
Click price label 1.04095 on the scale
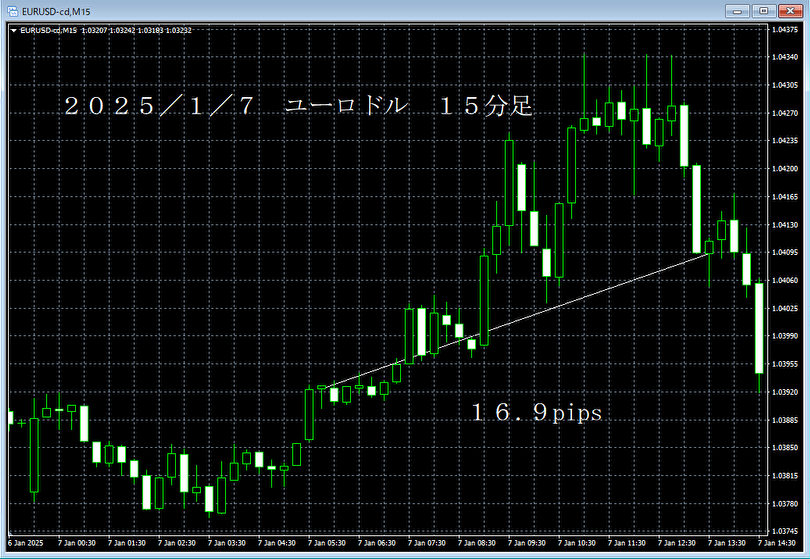[785, 252]
